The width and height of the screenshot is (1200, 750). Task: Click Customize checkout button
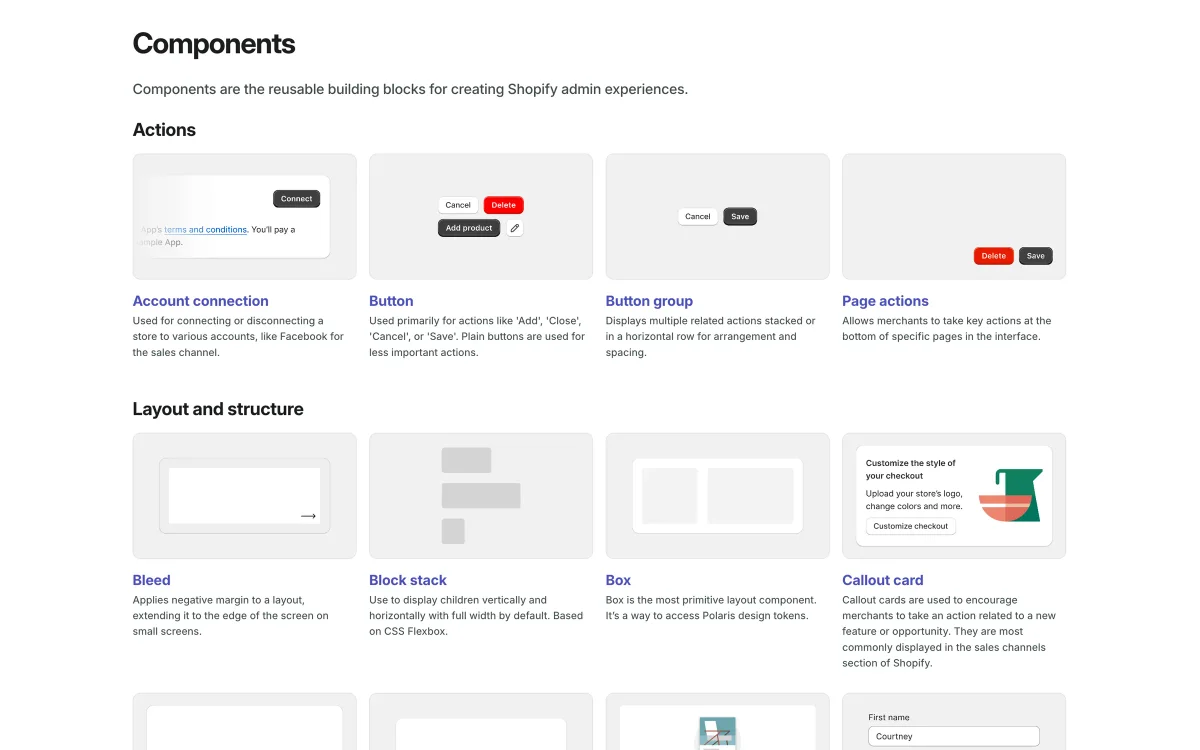[910, 526]
